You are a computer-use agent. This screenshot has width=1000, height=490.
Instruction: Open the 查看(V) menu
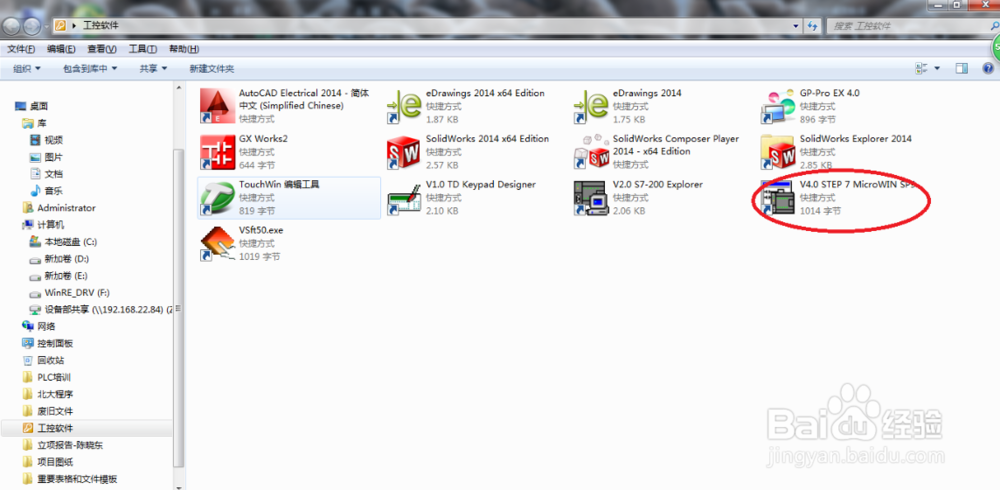[x=102, y=49]
